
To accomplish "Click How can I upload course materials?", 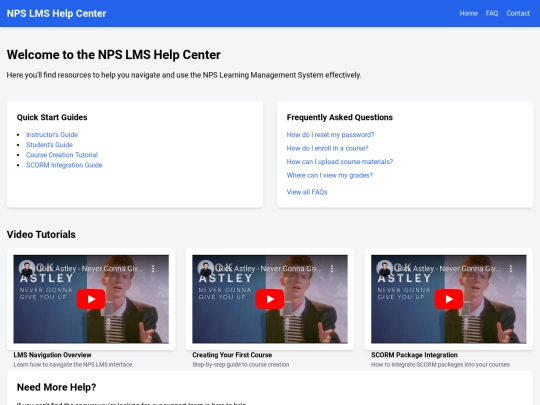I will point(340,162).
